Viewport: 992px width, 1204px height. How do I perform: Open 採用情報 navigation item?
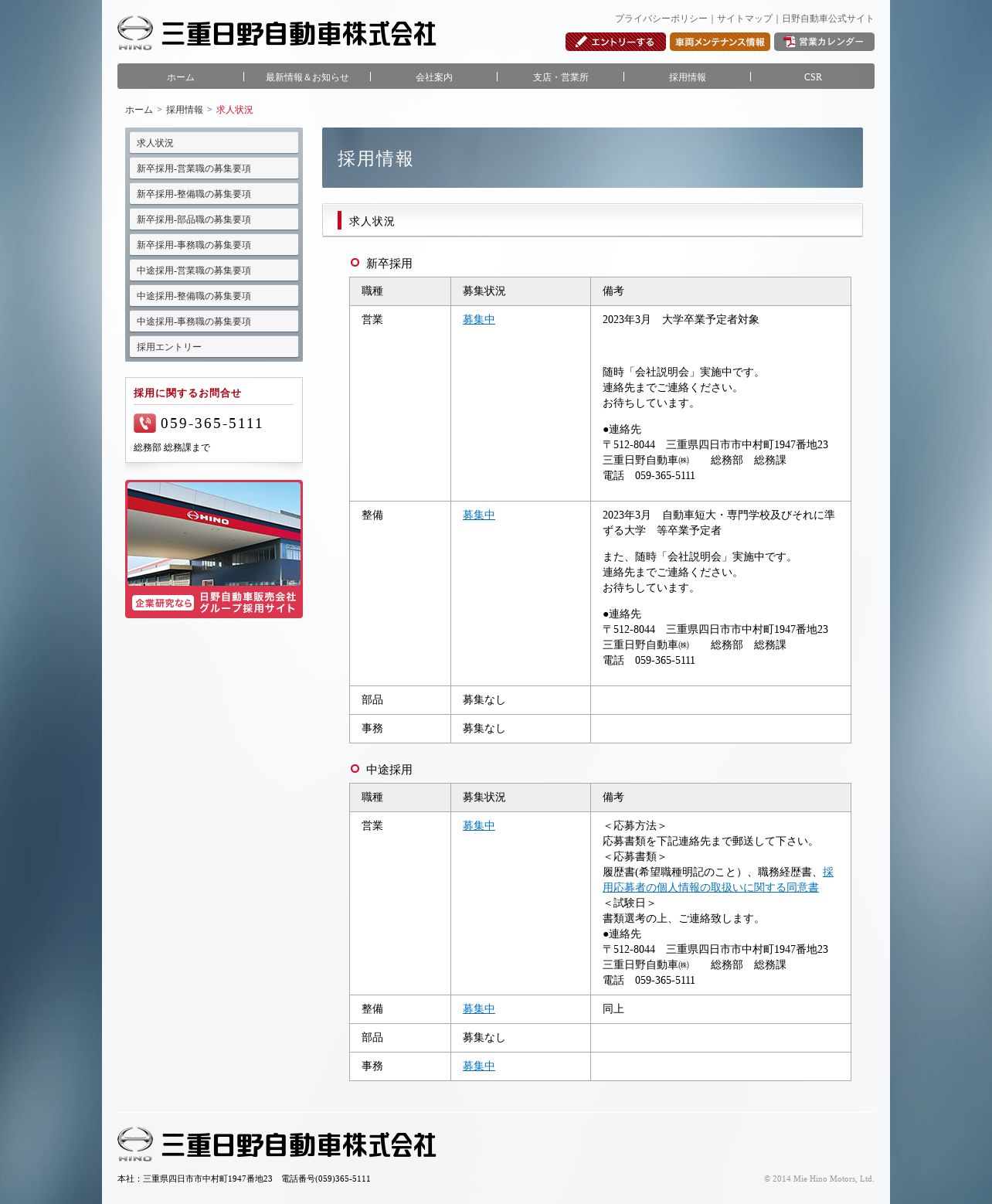point(688,77)
